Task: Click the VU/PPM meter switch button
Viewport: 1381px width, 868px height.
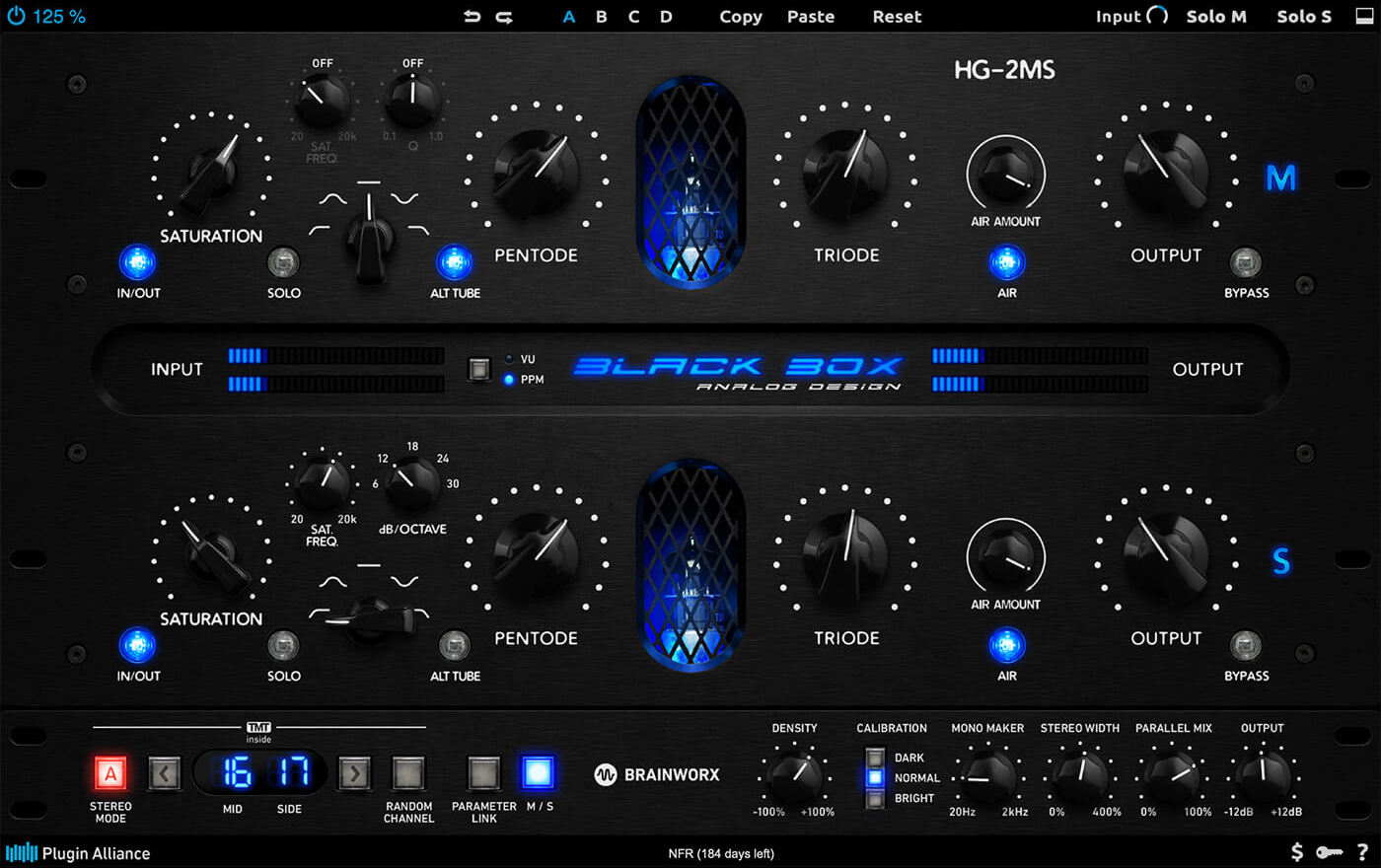Action: pos(478,369)
